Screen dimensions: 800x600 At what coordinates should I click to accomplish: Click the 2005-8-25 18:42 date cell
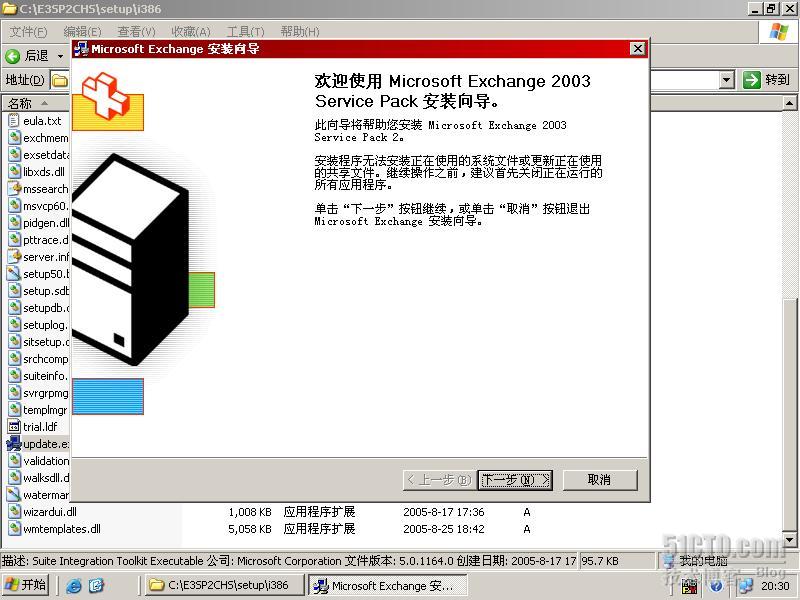click(443, 529)
